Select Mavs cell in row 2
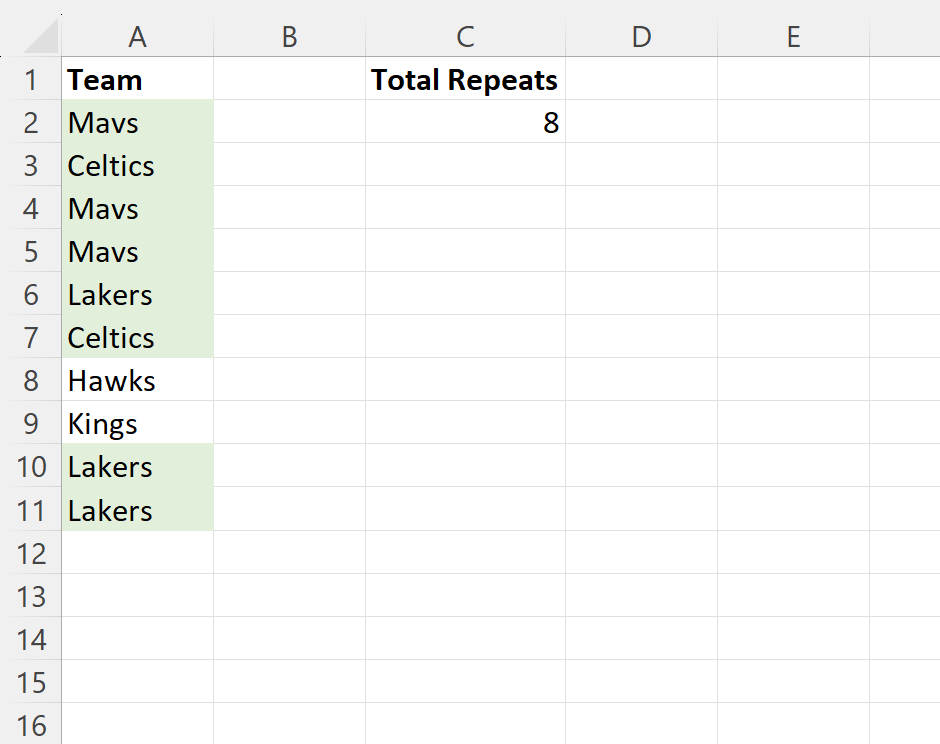The width and height of the screenshot is (940, 744). pos(137,122)
